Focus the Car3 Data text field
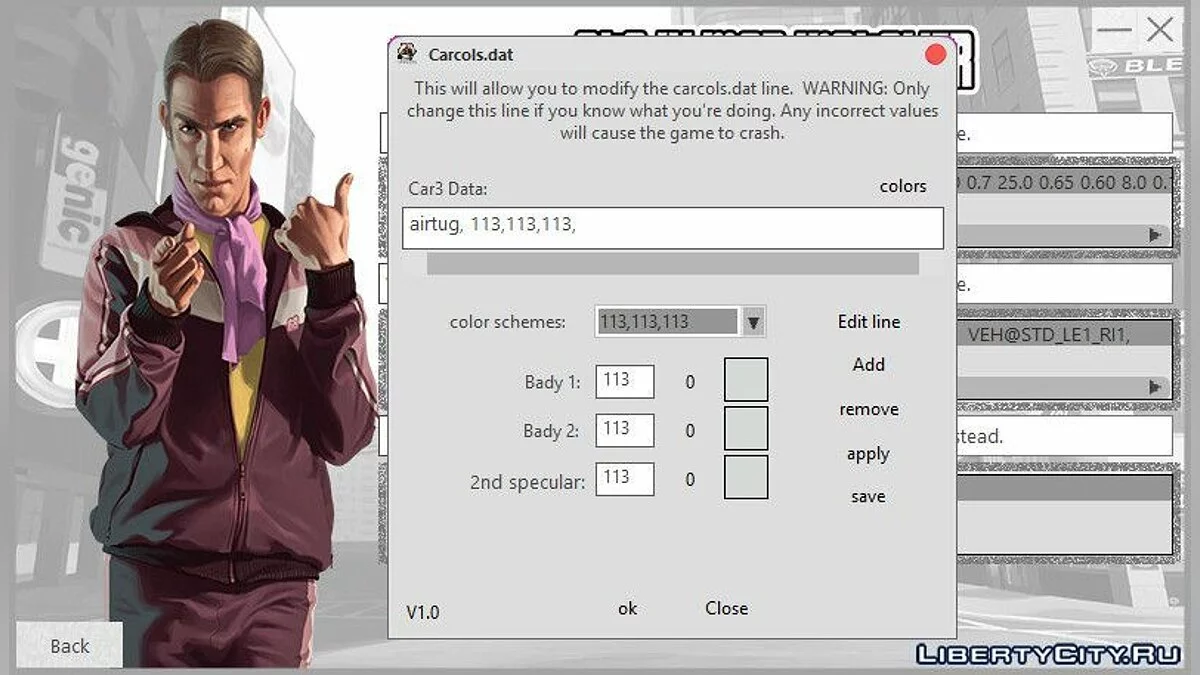Image resolution: width=1200 pixels, height=675 pixels. tap(672, 227)
